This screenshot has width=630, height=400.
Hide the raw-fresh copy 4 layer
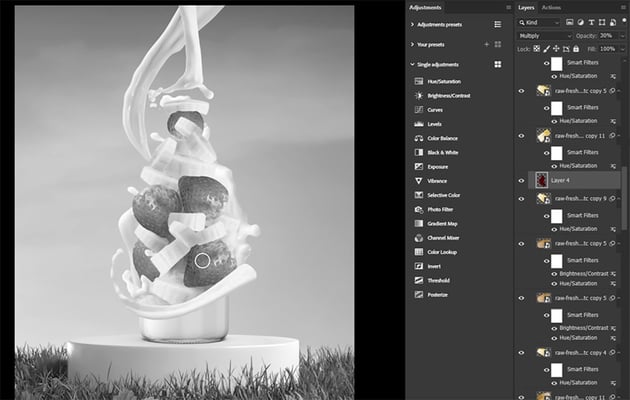pos(522,353)
